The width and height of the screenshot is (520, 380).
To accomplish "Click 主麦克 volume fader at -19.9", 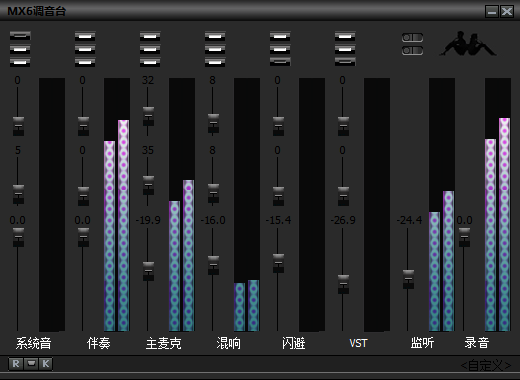I will tap(148, 271).
